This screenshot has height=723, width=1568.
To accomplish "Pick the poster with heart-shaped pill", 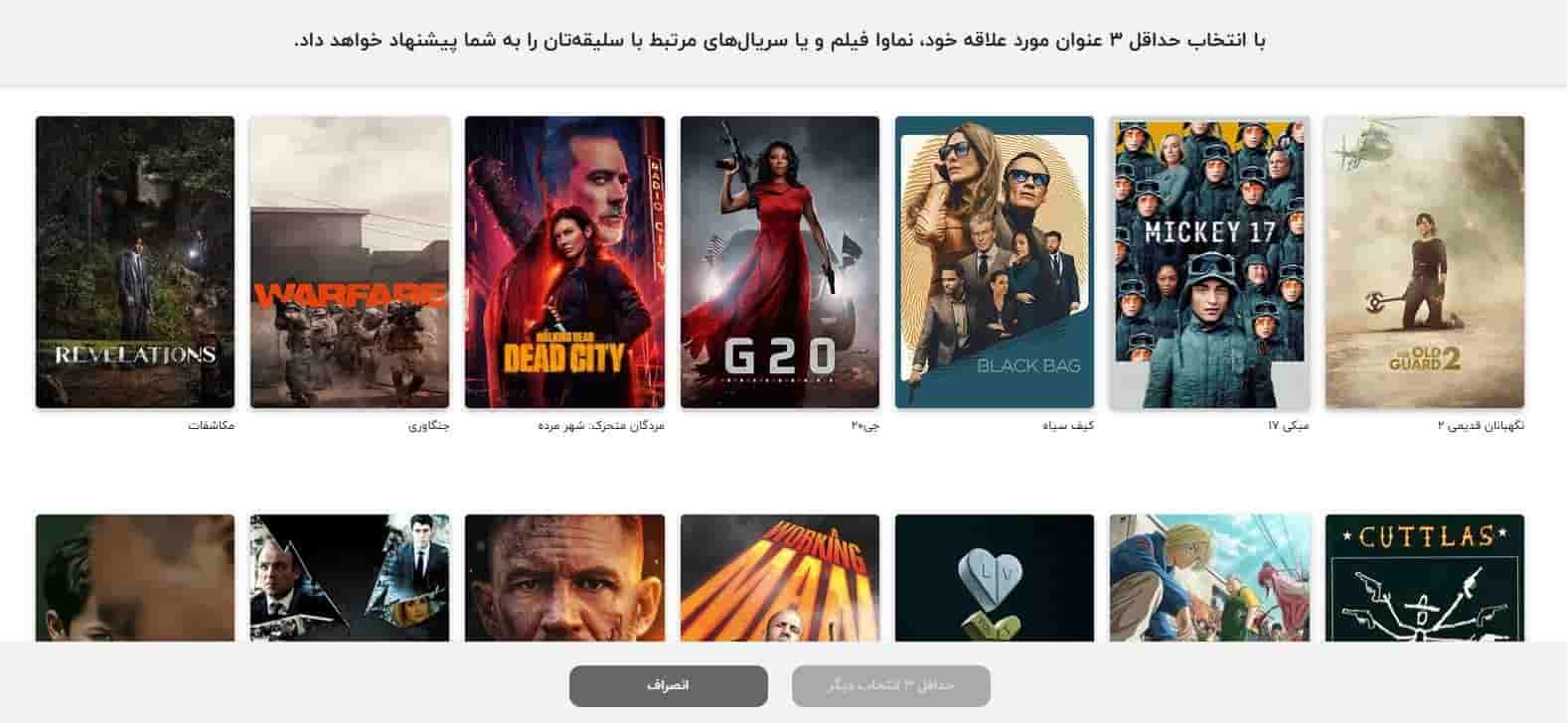I will point(995,578).
